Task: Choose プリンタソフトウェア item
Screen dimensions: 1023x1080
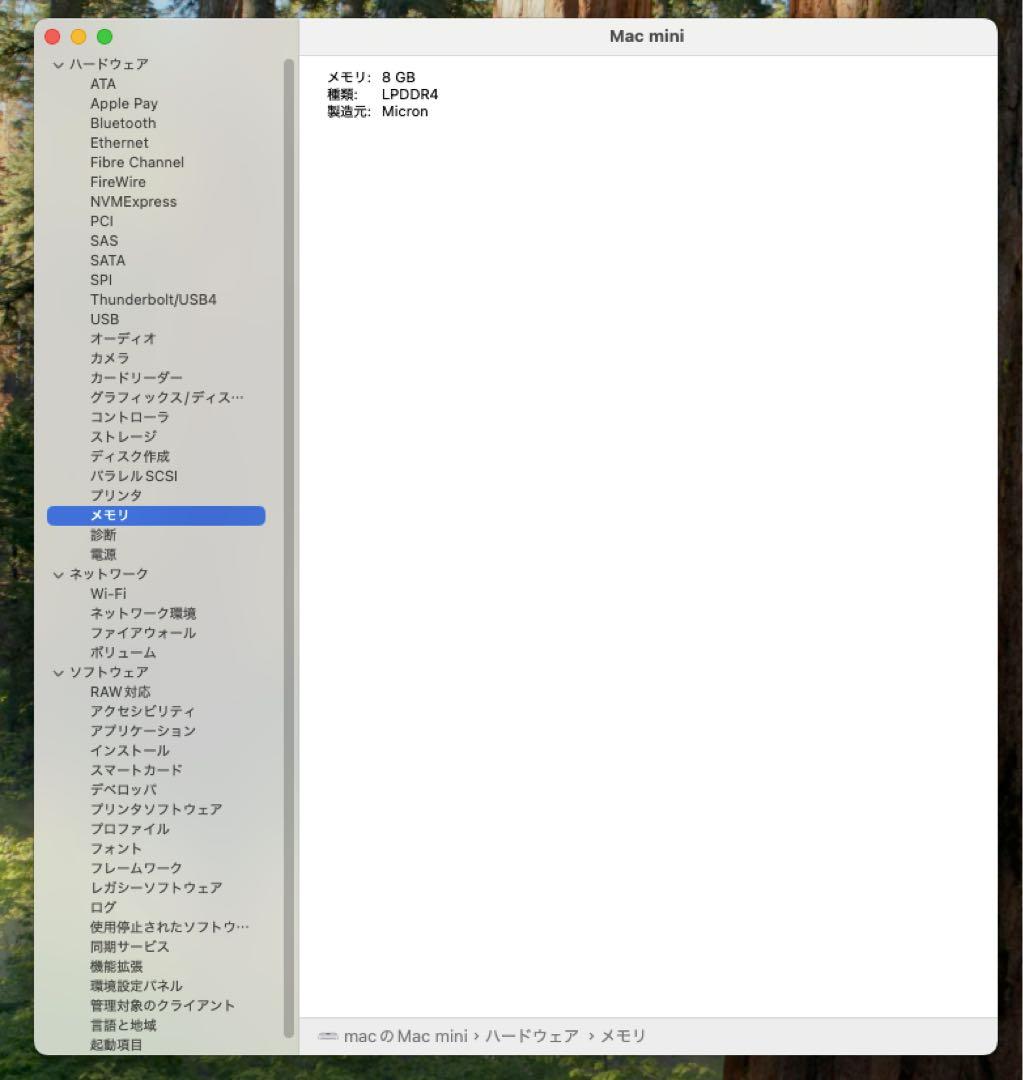Action: [156, 809]
